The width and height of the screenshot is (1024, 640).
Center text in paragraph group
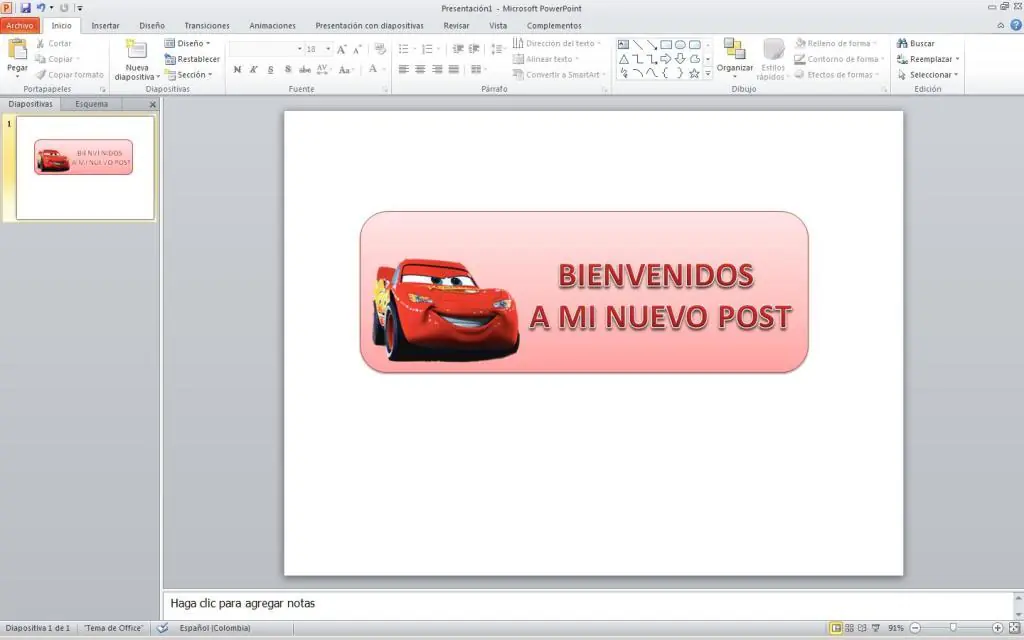click(x=420, y=69)
